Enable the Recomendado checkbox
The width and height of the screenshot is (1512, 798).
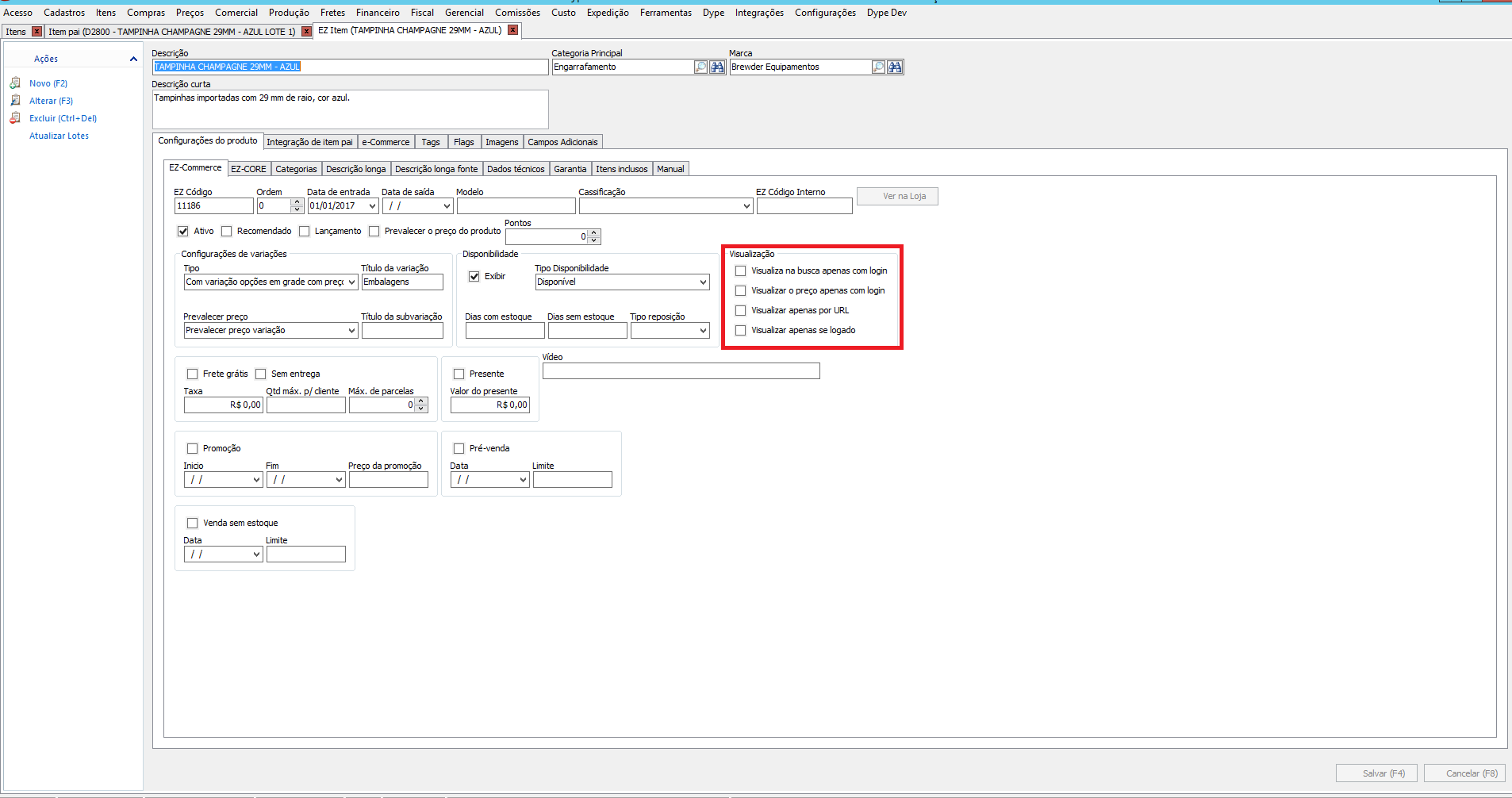click(226, 231)
